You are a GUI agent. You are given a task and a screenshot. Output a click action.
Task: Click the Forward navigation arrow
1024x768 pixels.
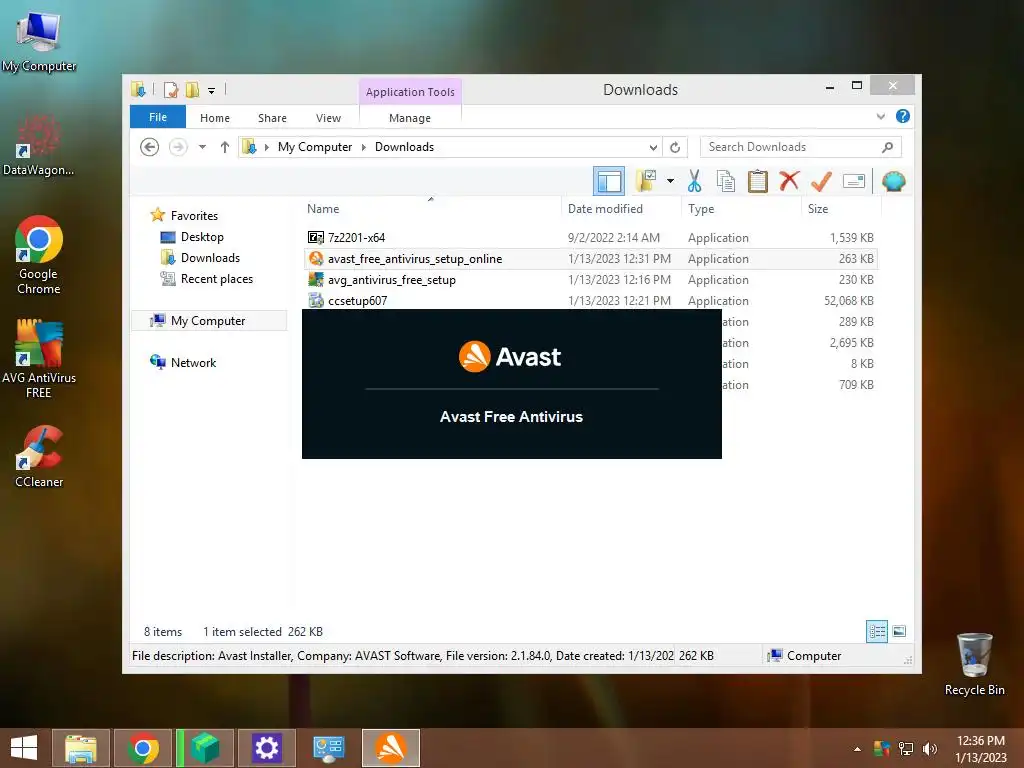[178, 147]
